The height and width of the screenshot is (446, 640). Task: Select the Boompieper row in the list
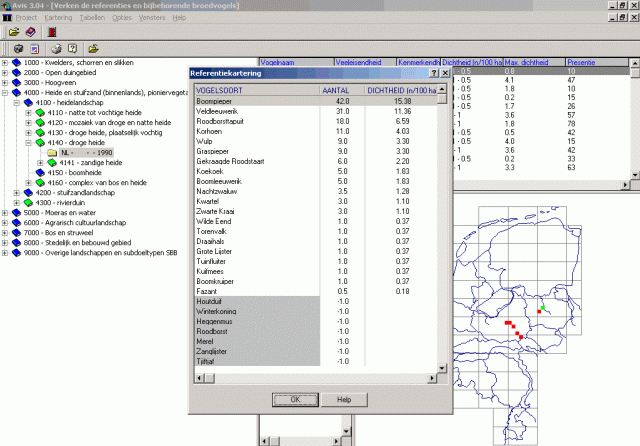pyautogui.click(x=316, y=101)
